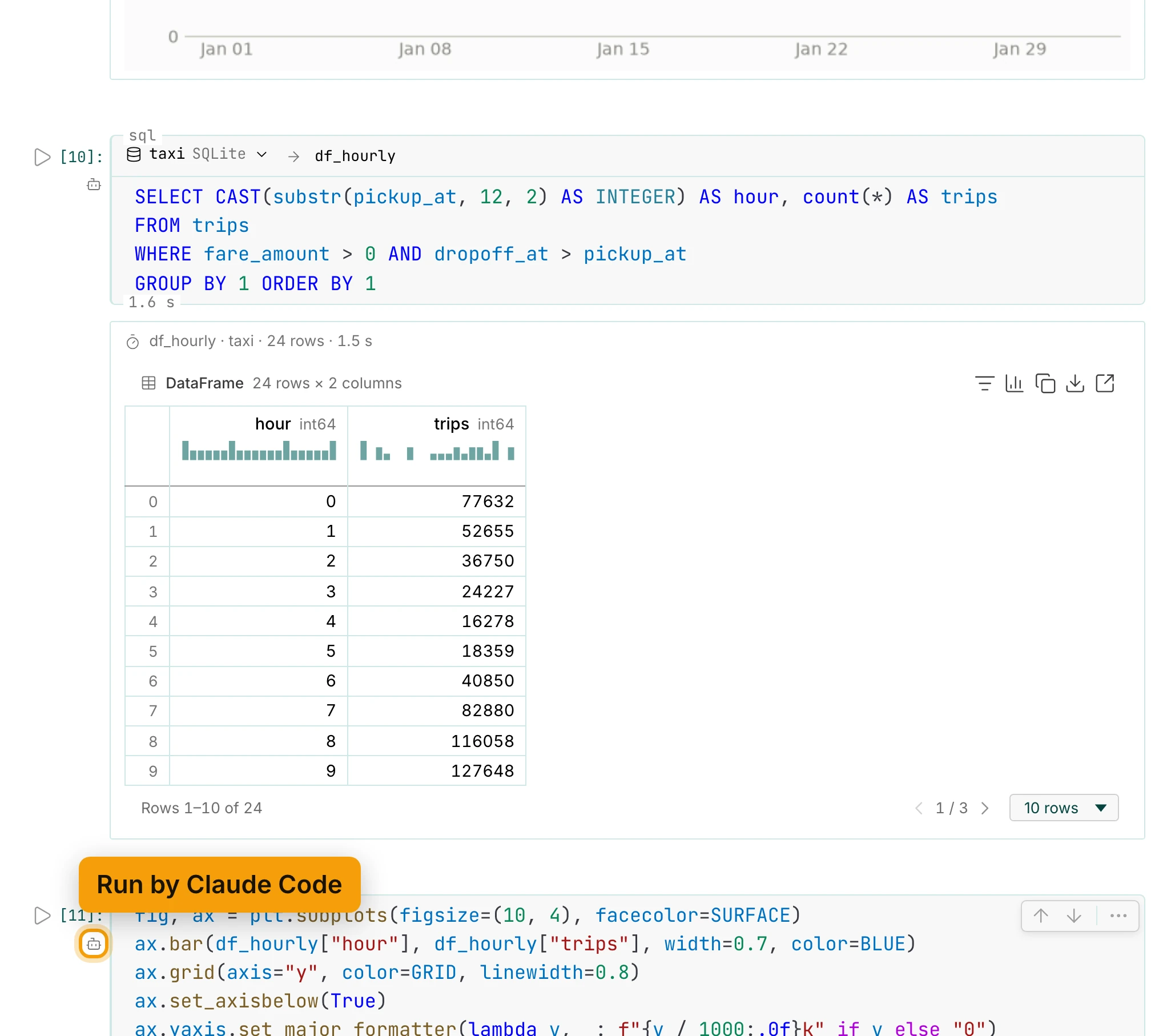Image resolution: width=1167 pixels, height=1036 pixels.
Task: Open the 10 rows page size dropdown
Action: click(x=1064, y=808)
